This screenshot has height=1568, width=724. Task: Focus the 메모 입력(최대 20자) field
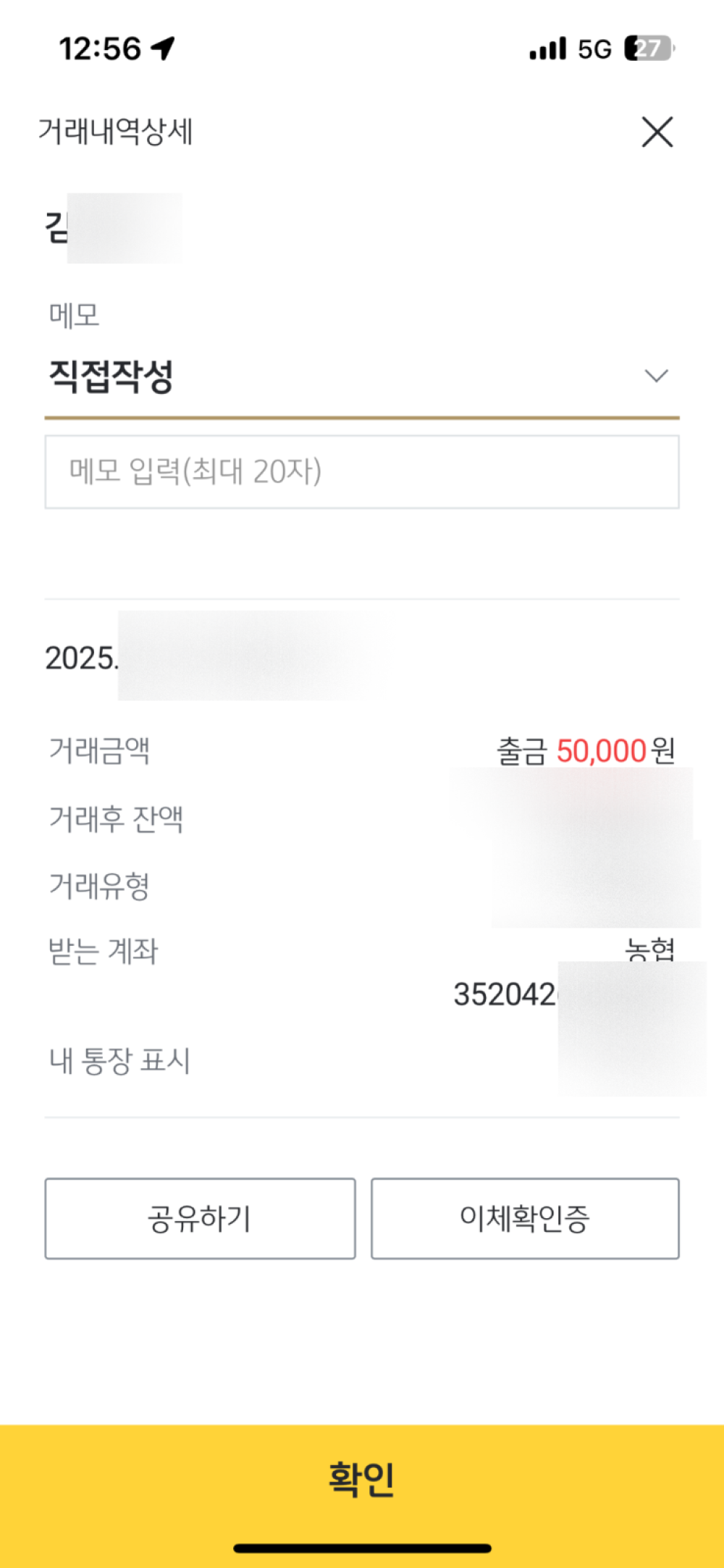tap(362, 471)
